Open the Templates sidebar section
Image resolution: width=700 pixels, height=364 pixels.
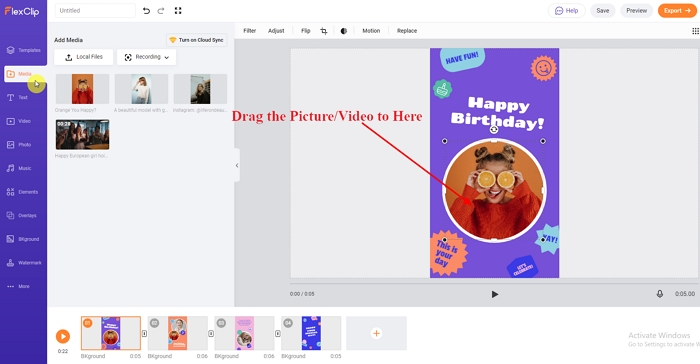point(23,50)
